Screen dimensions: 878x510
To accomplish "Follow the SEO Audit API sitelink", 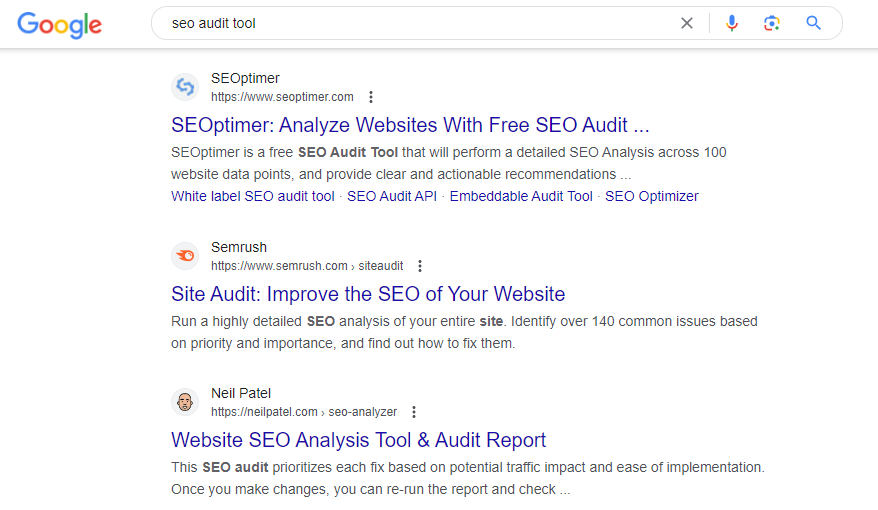I will click(392, 196).
